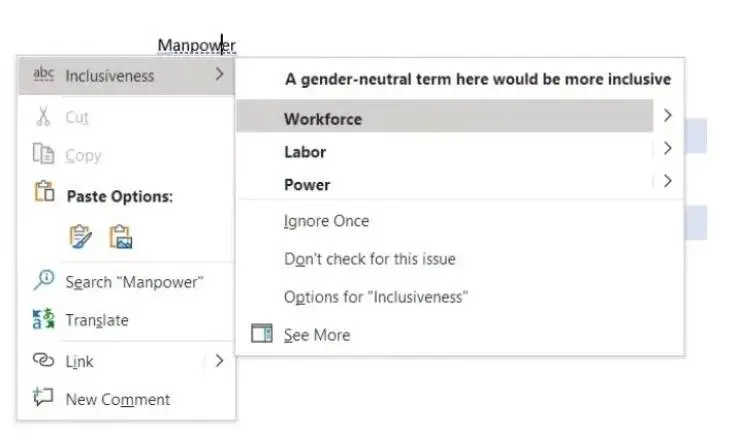Click the word Manpower in the document
The image size is (734, 447).
click(196, 45)
